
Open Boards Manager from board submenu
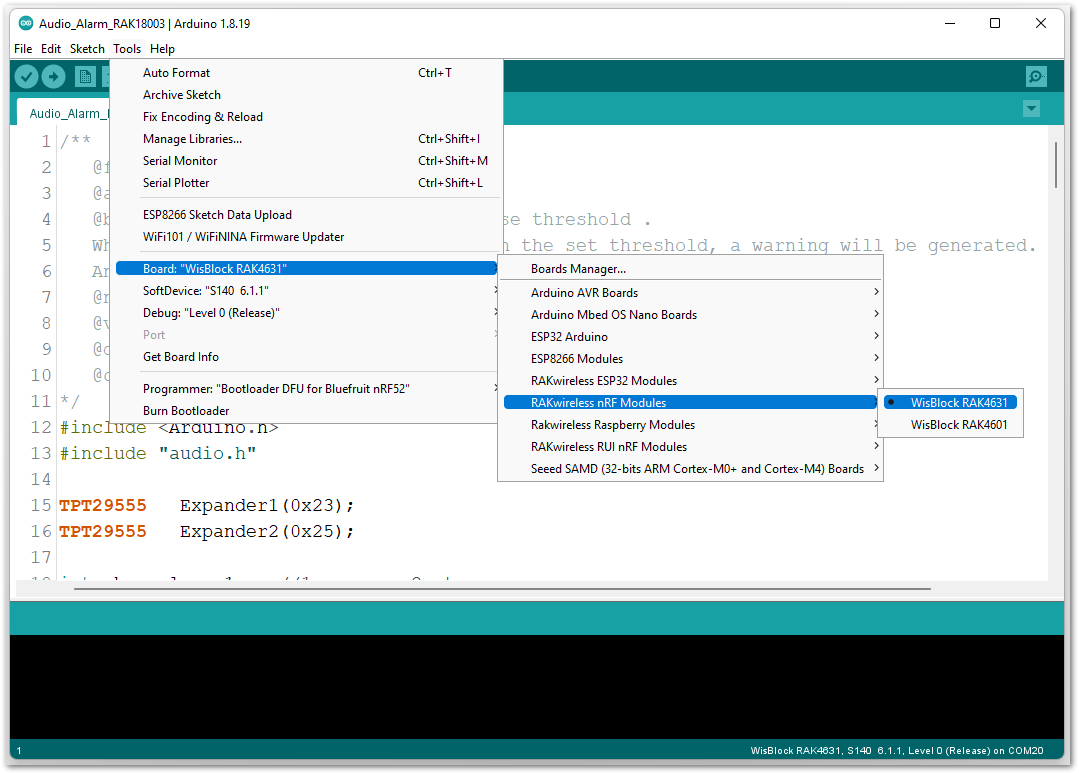point(578,269)
